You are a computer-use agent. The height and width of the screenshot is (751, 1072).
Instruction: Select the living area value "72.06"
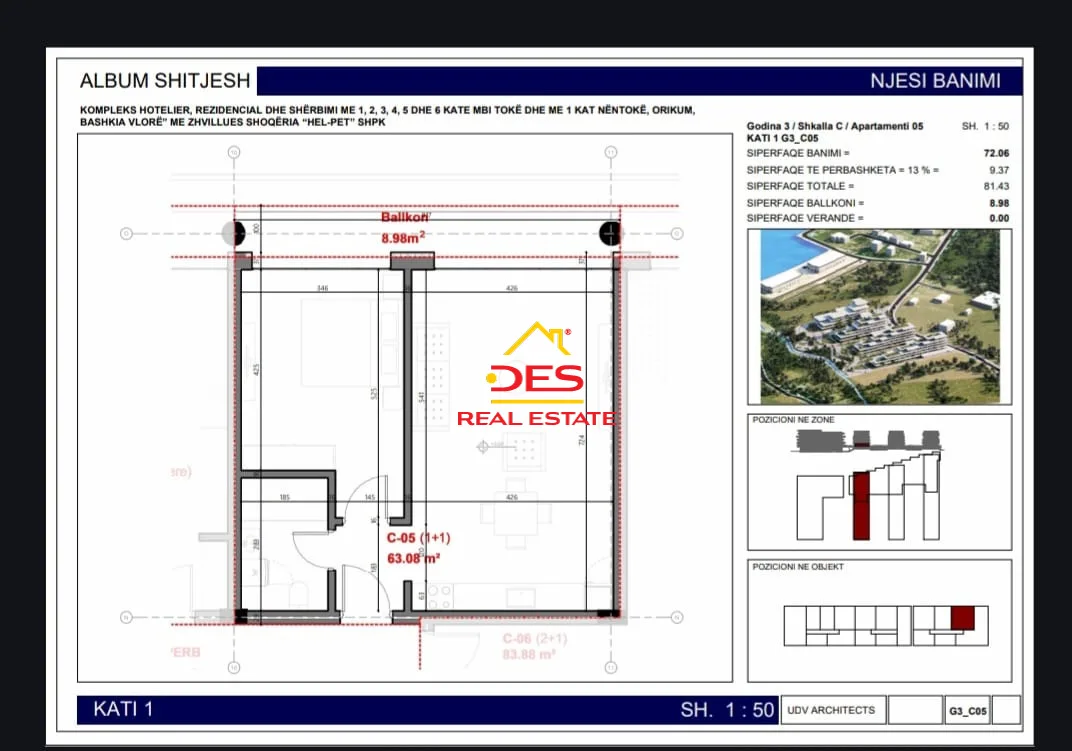(996, 153)
